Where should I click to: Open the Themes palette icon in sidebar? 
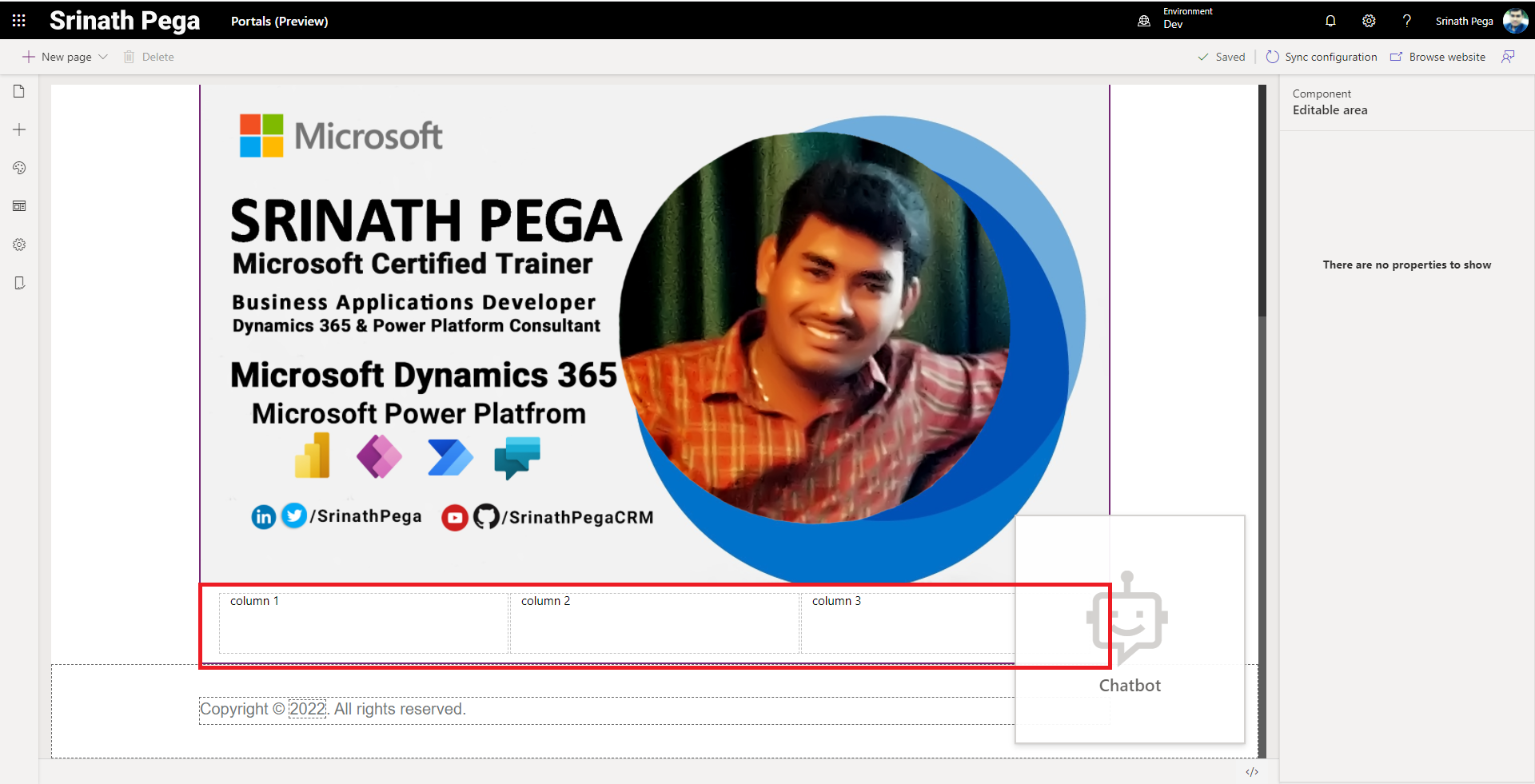click(19, 168)
